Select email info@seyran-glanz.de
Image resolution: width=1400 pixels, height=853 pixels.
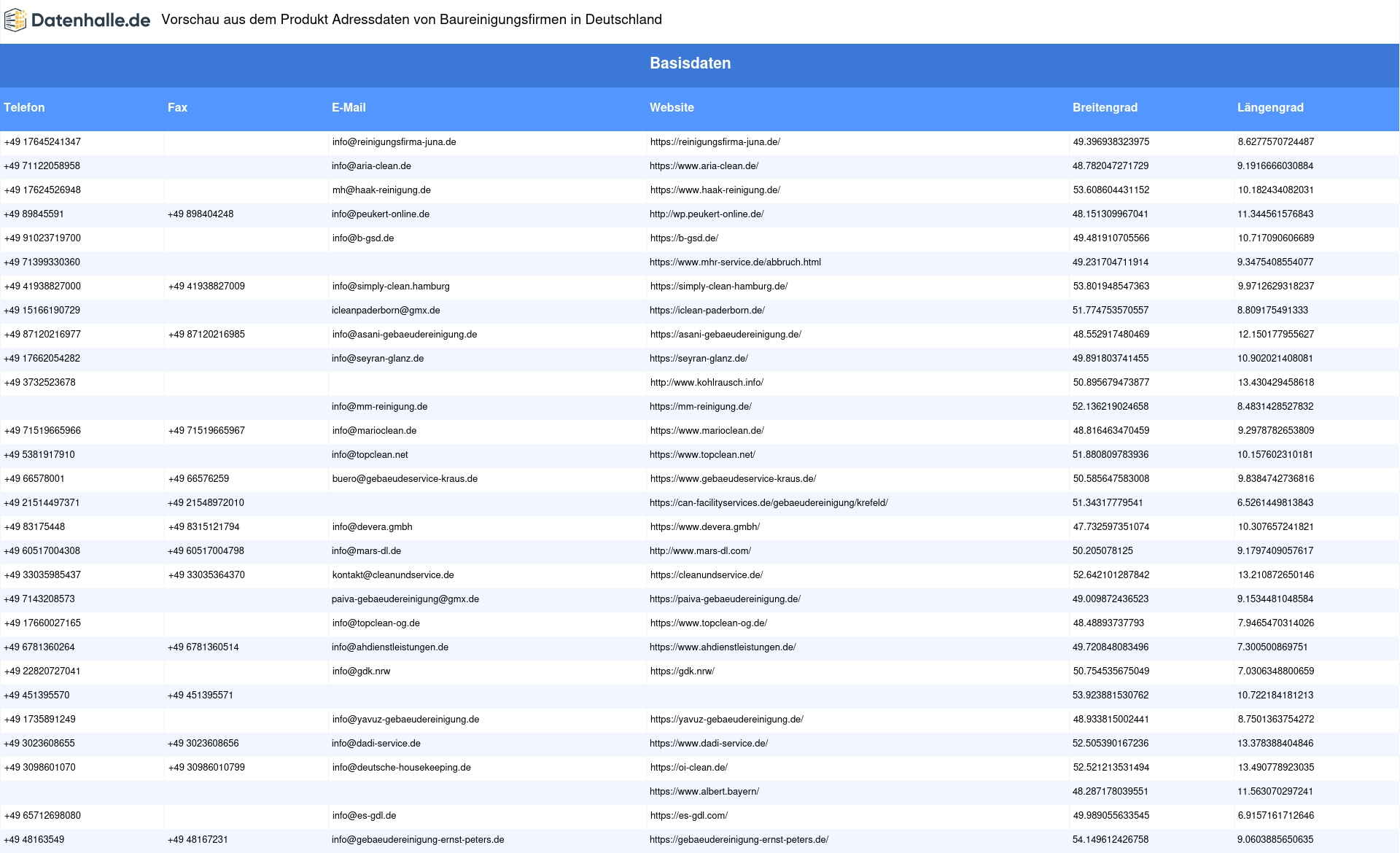pyautogui.click(x=378, y=359)
